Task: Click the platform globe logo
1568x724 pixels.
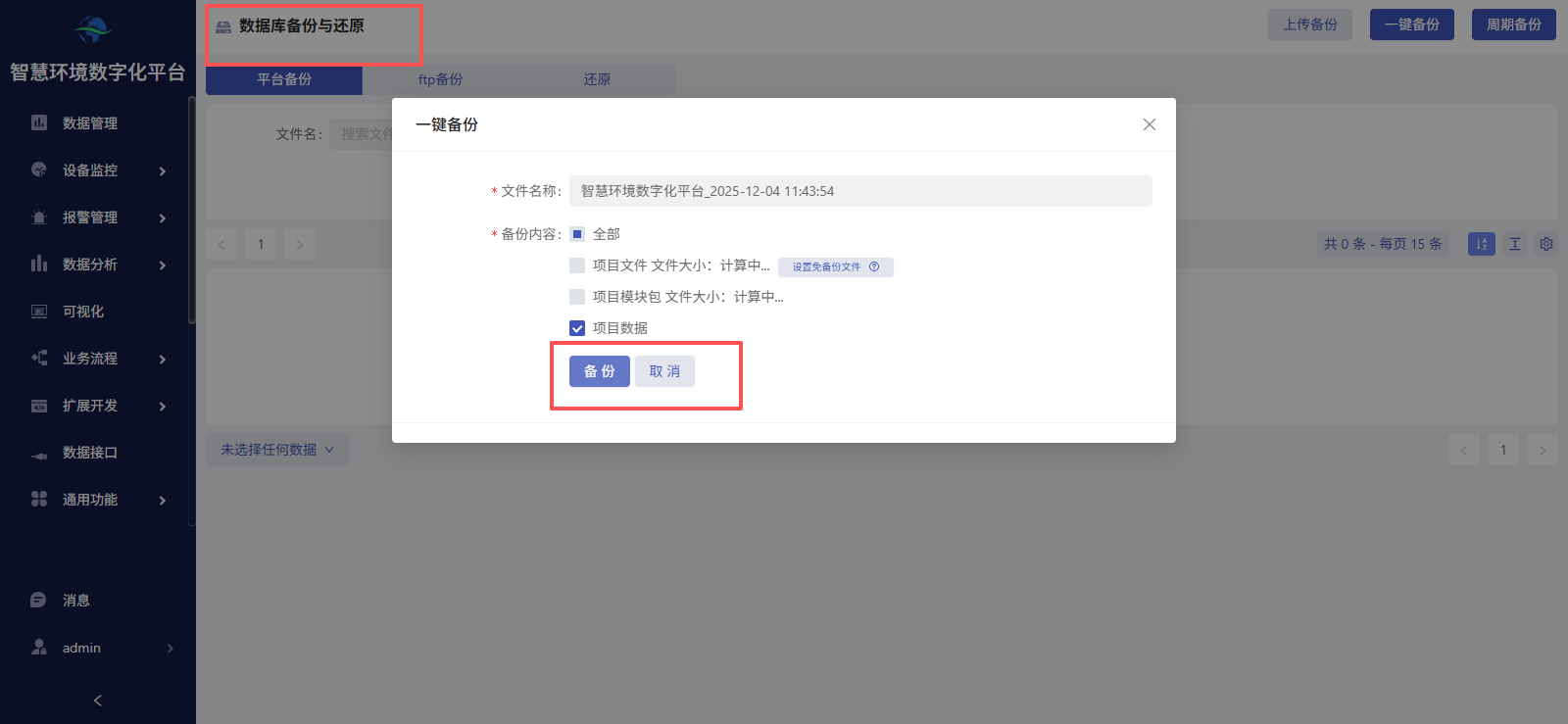Action: pyautogui.click(x=94, y=29)
